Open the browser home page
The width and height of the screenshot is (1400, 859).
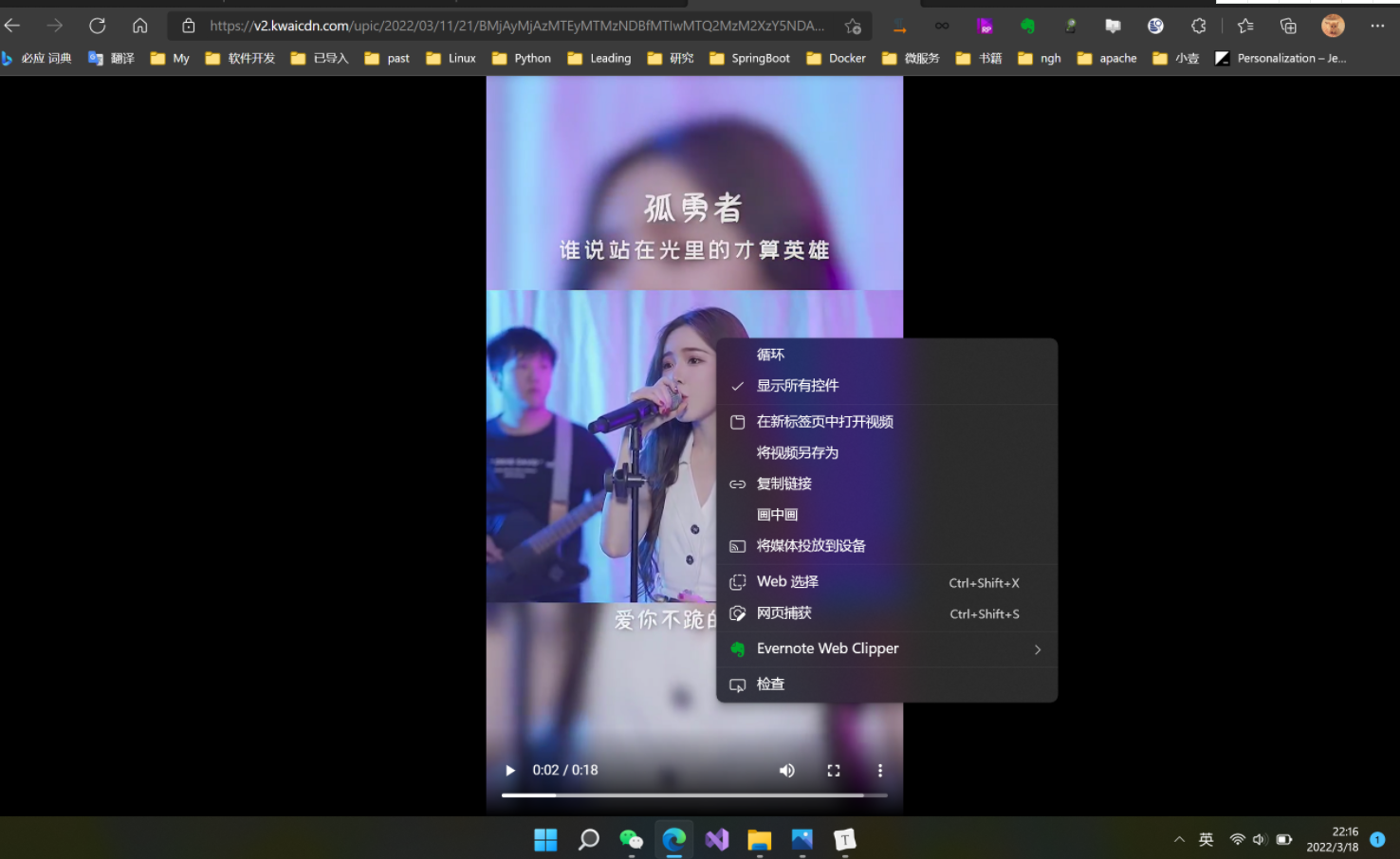(139, 26)
